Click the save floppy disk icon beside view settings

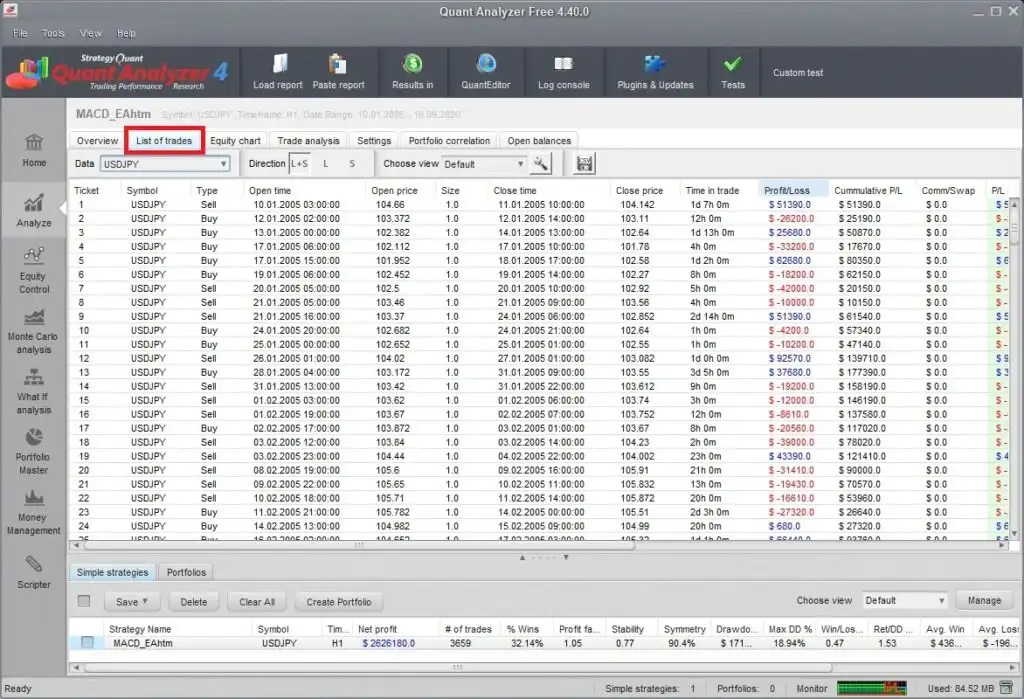coord(586,164)
